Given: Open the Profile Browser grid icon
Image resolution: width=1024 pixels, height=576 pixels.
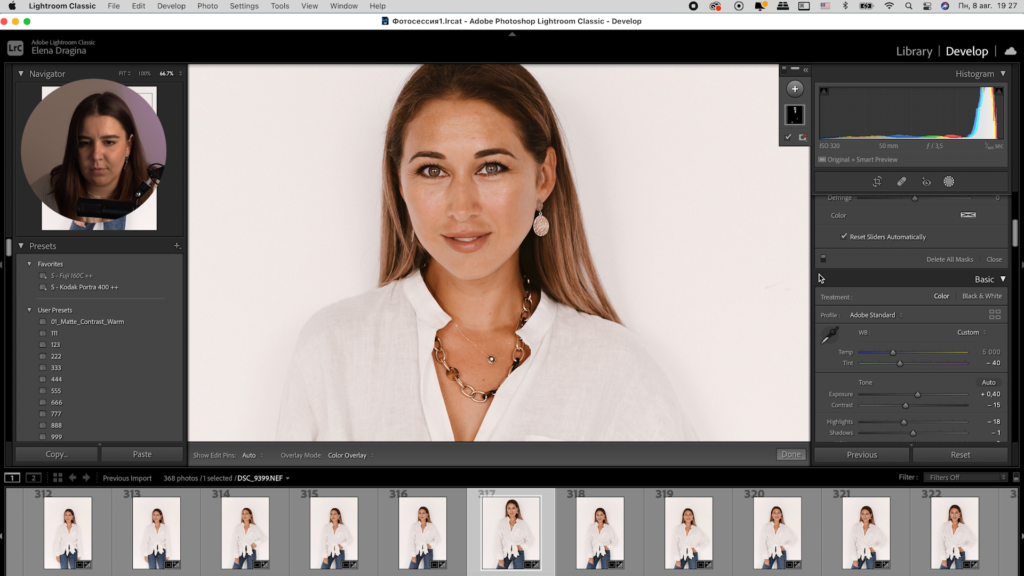Looking at the screenshot, I should pyautogui.click(x=995, y=314).
